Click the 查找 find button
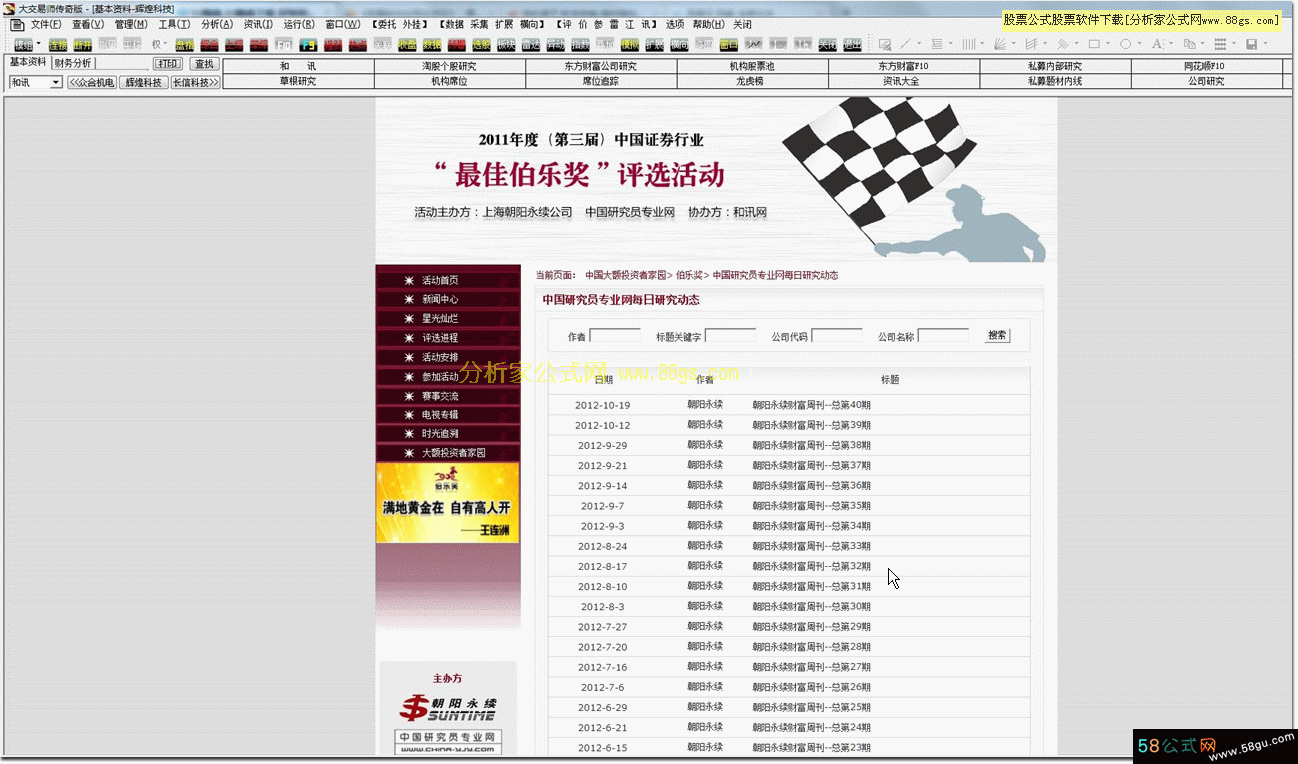 [204, 64]
